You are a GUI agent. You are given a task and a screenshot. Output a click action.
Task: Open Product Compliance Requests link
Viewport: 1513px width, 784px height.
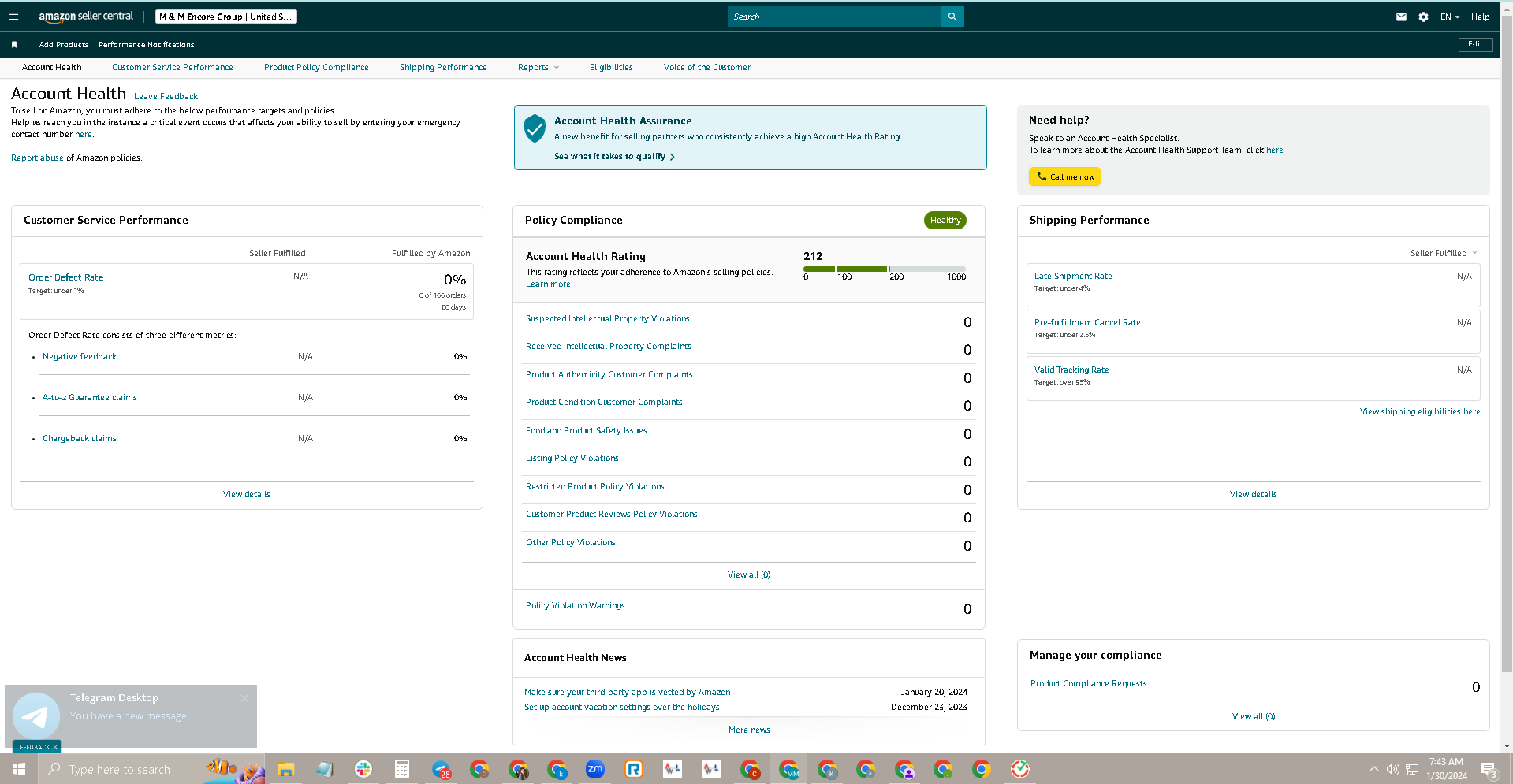click(1088, 684)
